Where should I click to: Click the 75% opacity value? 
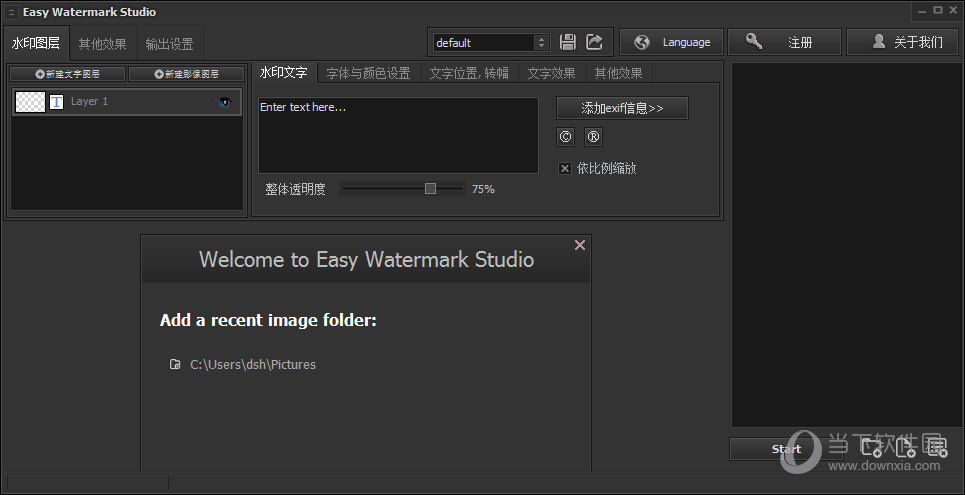(x=483, y=189)
